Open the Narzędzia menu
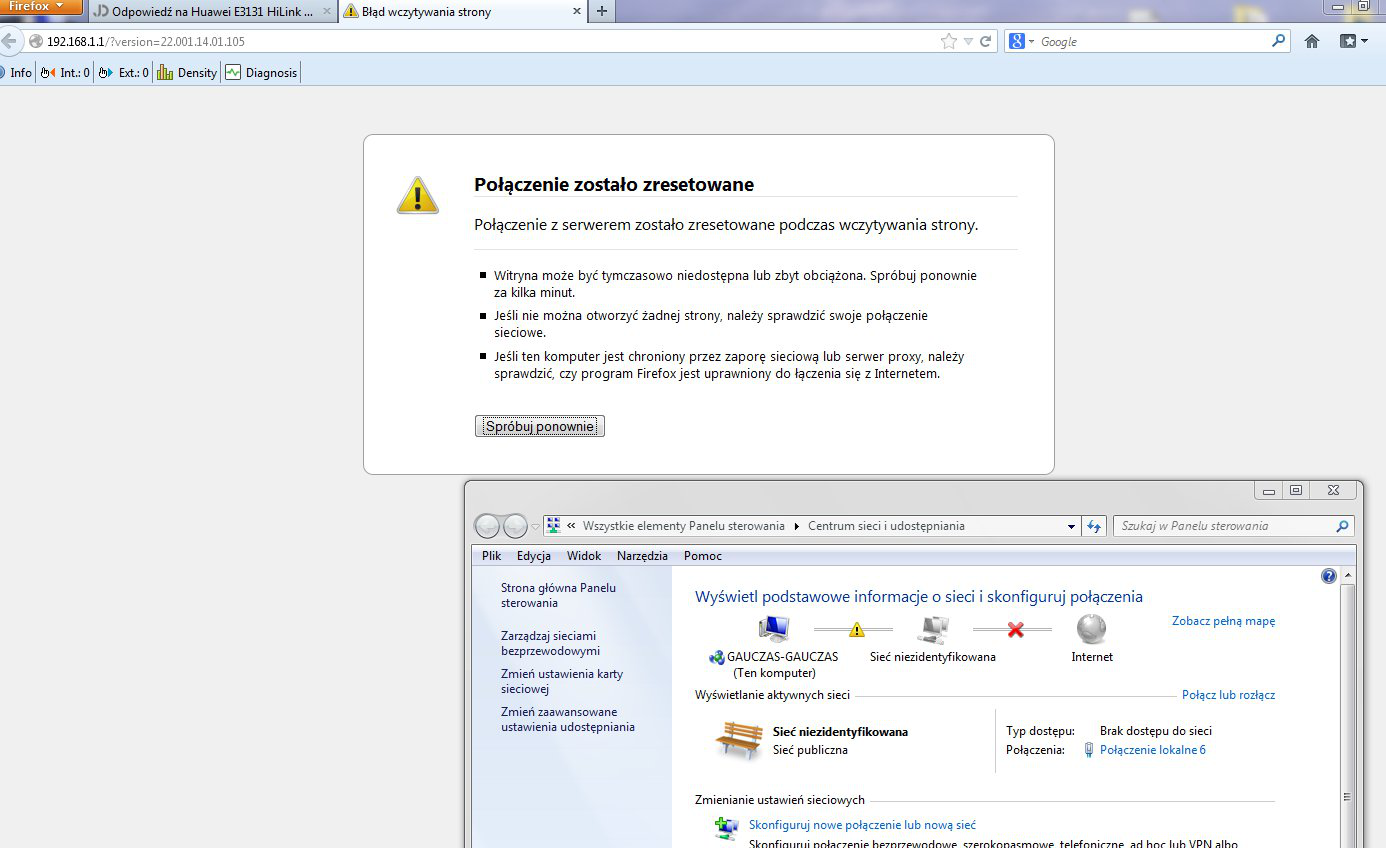 pos(642,556)
